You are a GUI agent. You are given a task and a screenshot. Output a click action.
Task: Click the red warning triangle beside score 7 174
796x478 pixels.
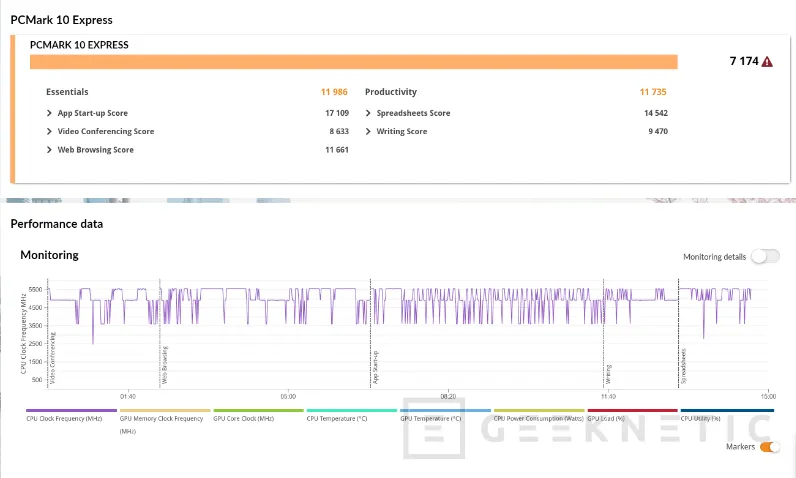tap(767, 61)
